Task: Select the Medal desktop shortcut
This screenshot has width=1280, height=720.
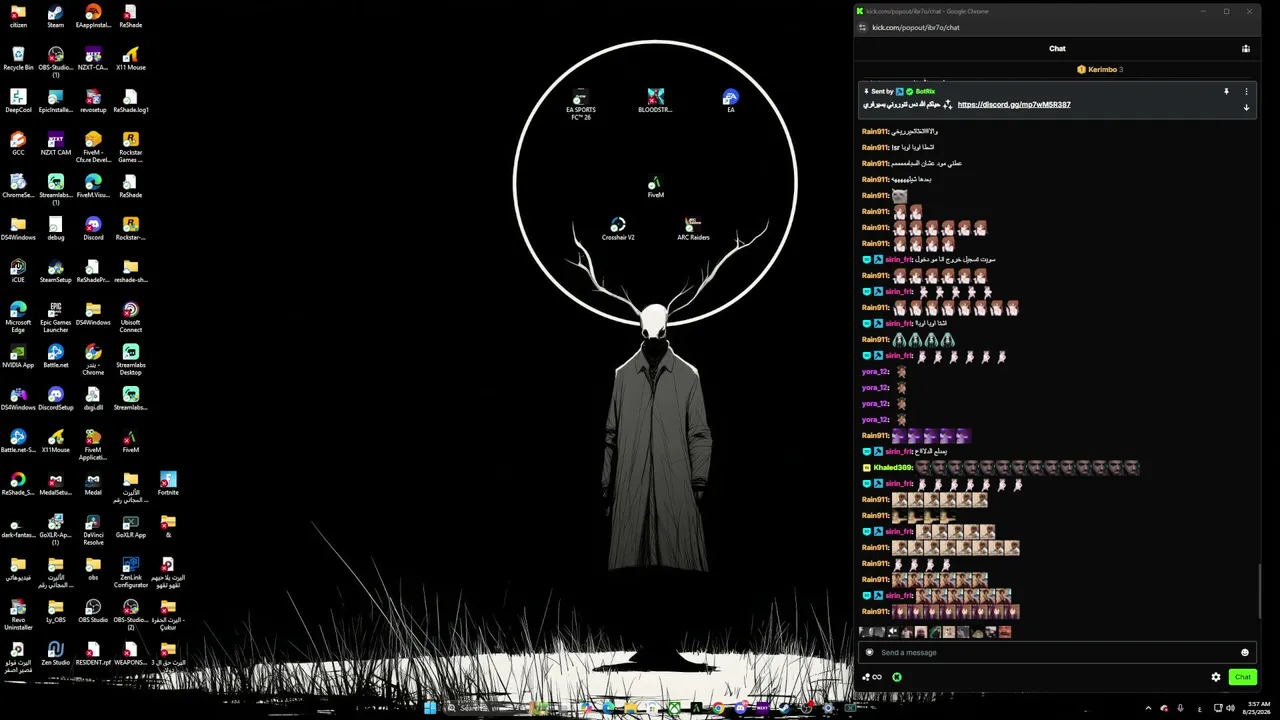Action: [x=93, y=484]
